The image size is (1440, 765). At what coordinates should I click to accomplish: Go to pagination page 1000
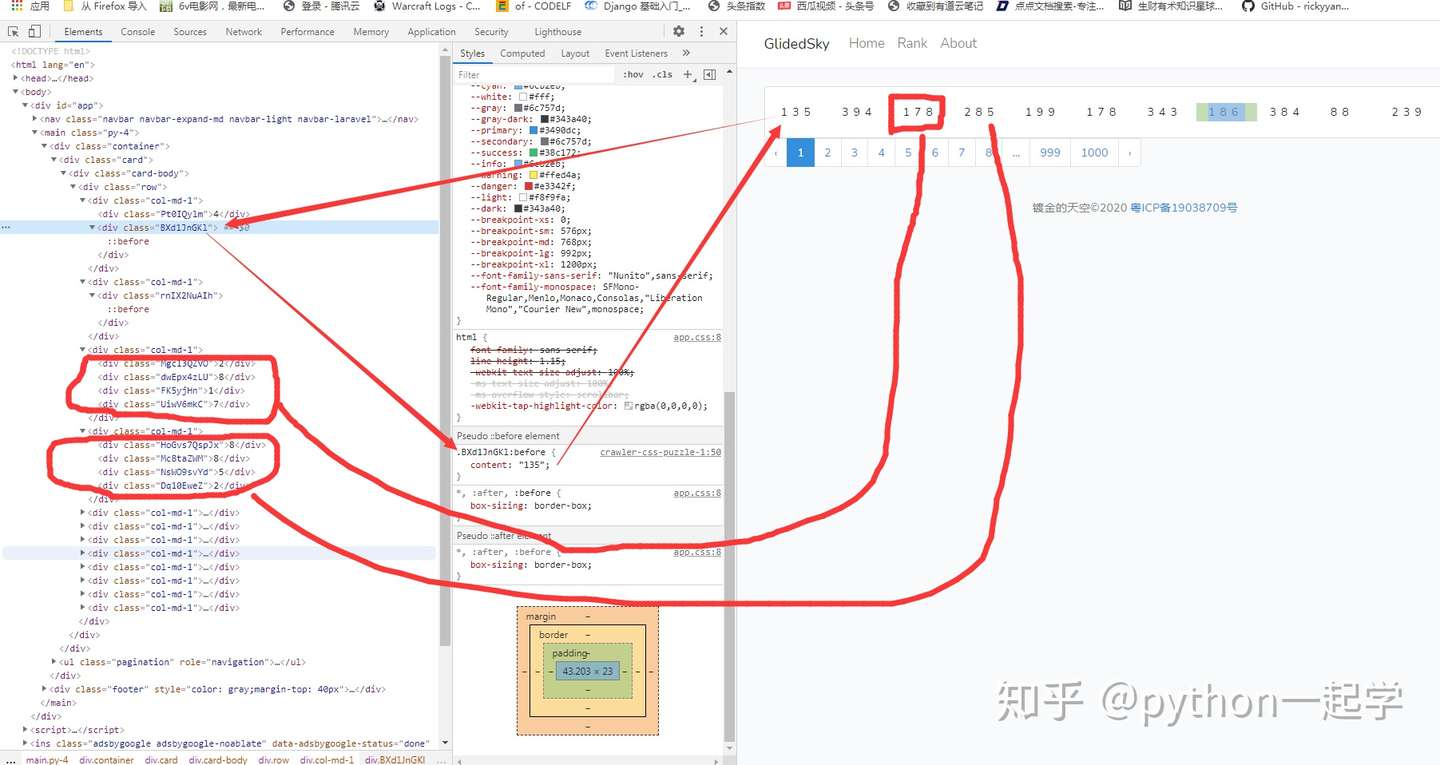(1095, 153)
